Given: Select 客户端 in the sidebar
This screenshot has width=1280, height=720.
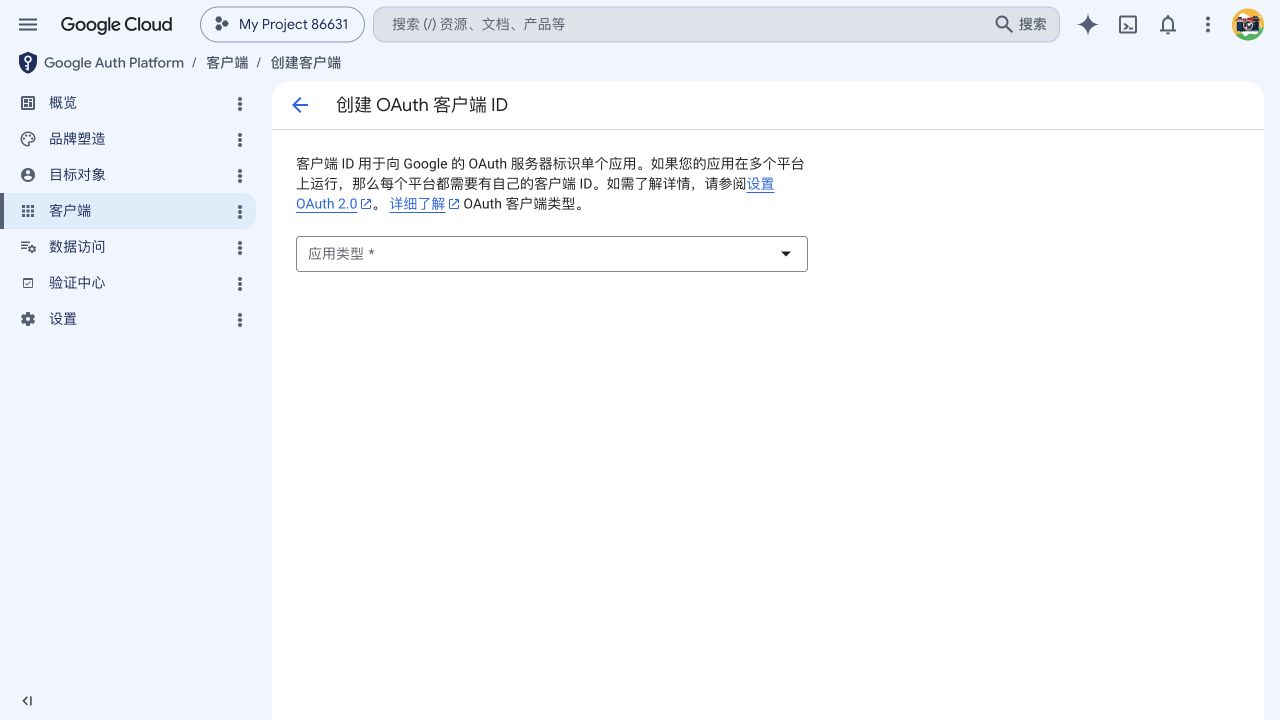Looking at the screenshot, I should (128, 211).
